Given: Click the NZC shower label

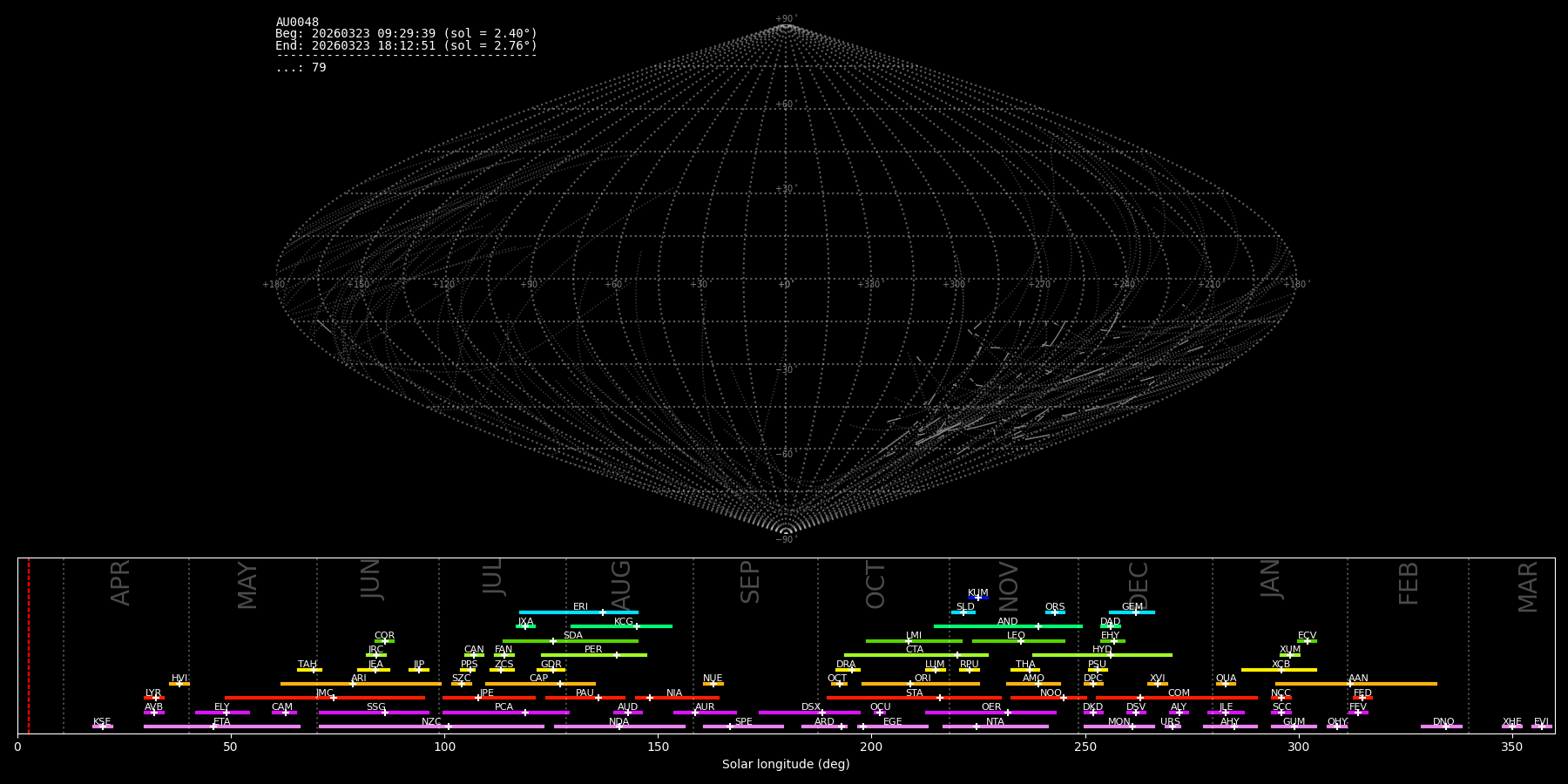Looking at the screenshot, I should pos(431,722).
